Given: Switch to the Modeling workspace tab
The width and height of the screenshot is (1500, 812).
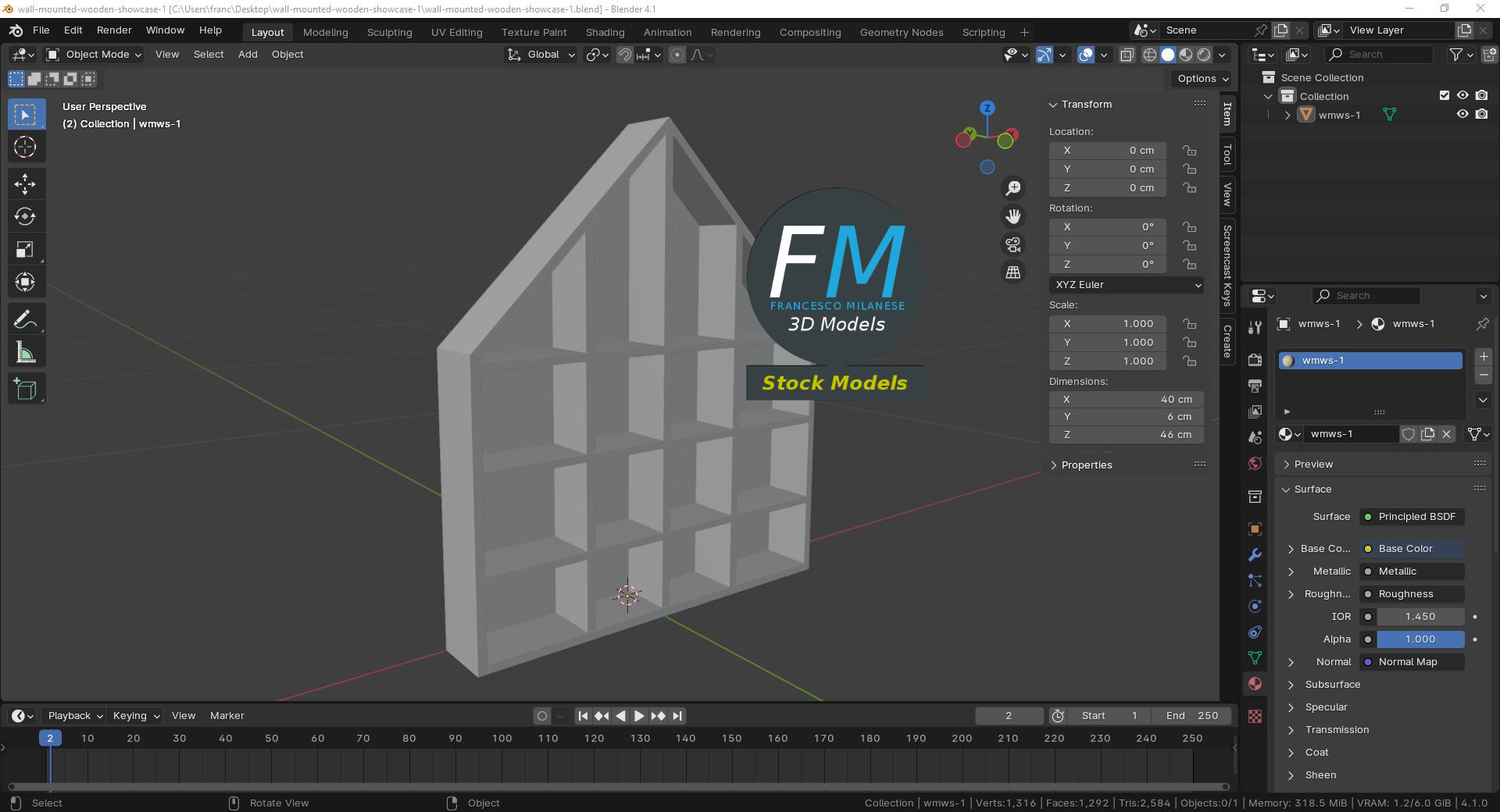Looking at the screenshot, I should tap(325, 33).
